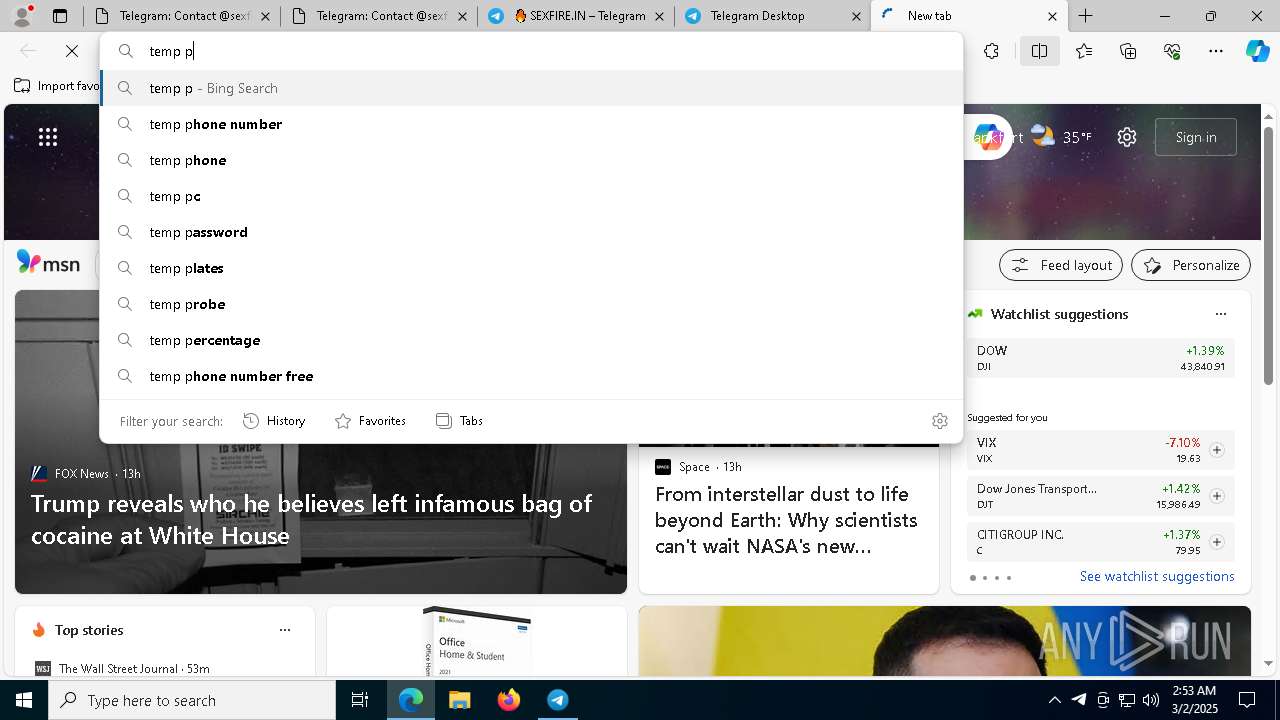Select 'temp p - Bing Search' suggestion
The height and width of the screenshot is (720, 1280).
pyautogui.click(x=531, y=88)
